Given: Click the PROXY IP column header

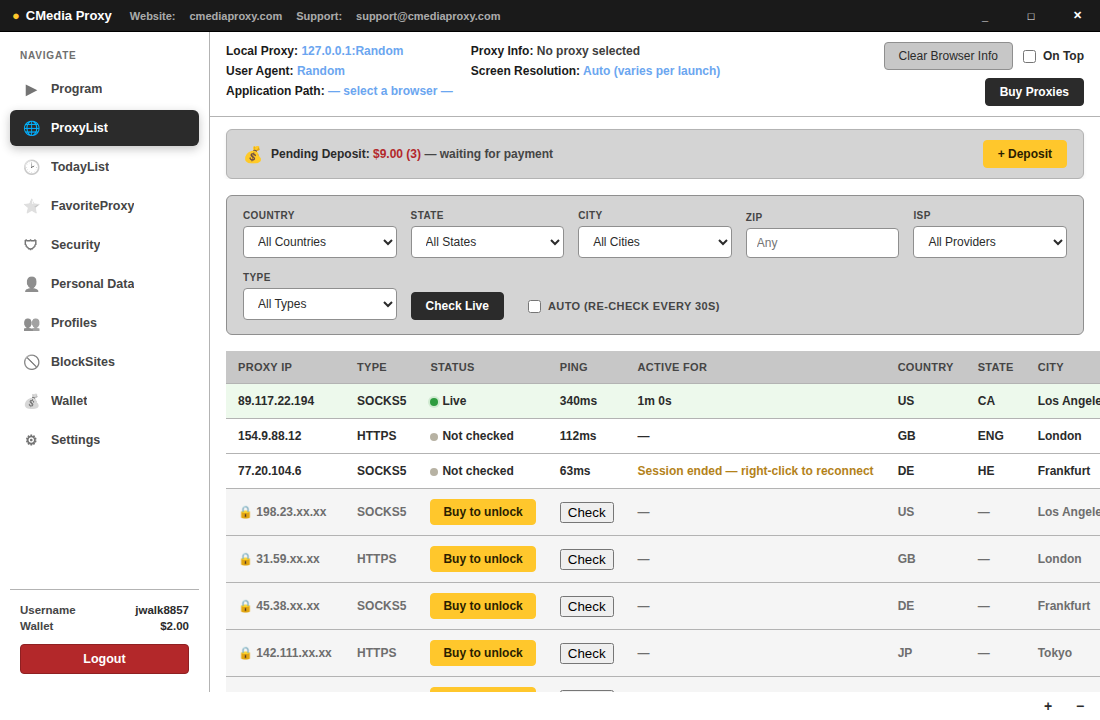Looking at the screenshot, I should click(264, 367).
